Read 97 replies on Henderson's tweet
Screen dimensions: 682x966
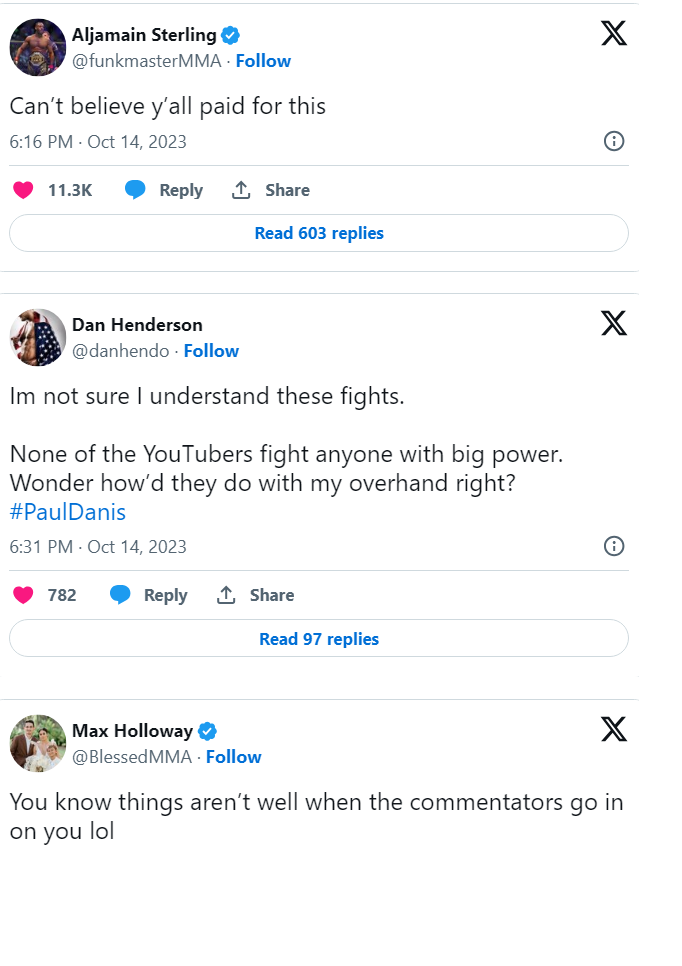pos(319,638)
